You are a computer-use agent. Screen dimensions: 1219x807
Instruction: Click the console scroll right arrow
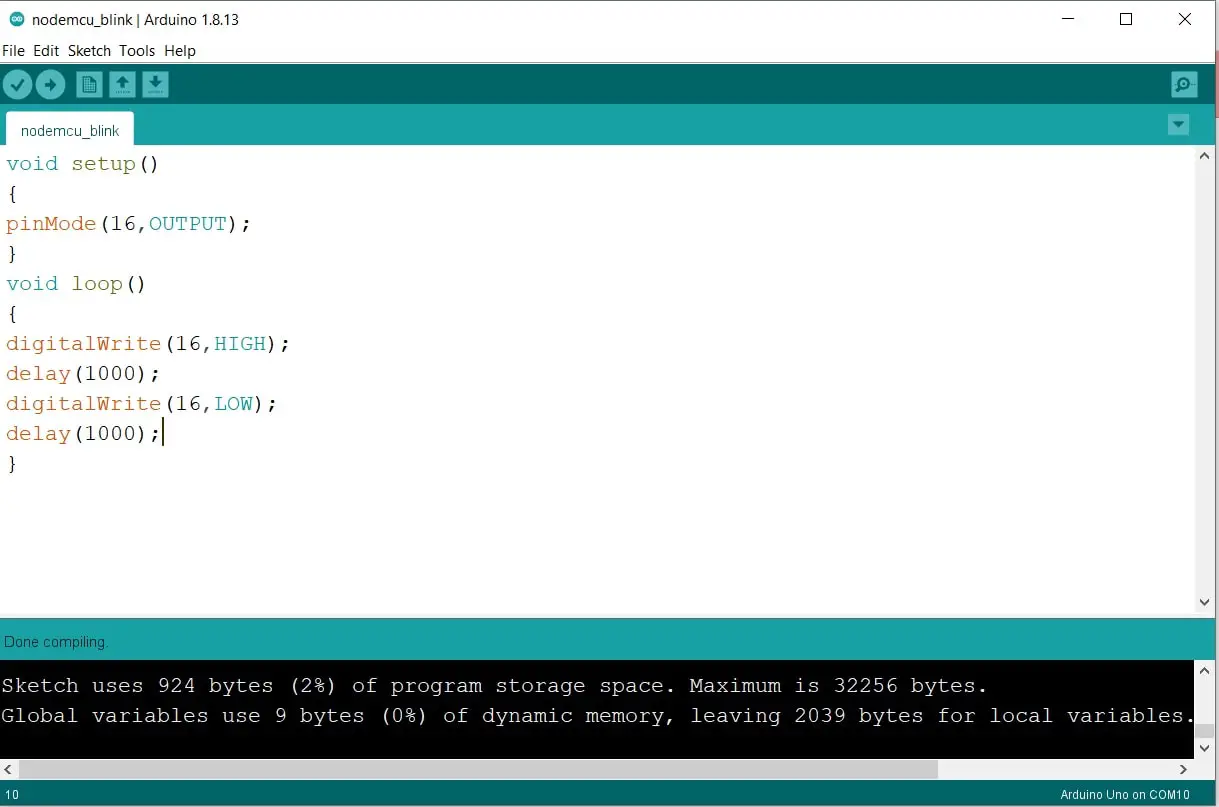[1184, 769]
